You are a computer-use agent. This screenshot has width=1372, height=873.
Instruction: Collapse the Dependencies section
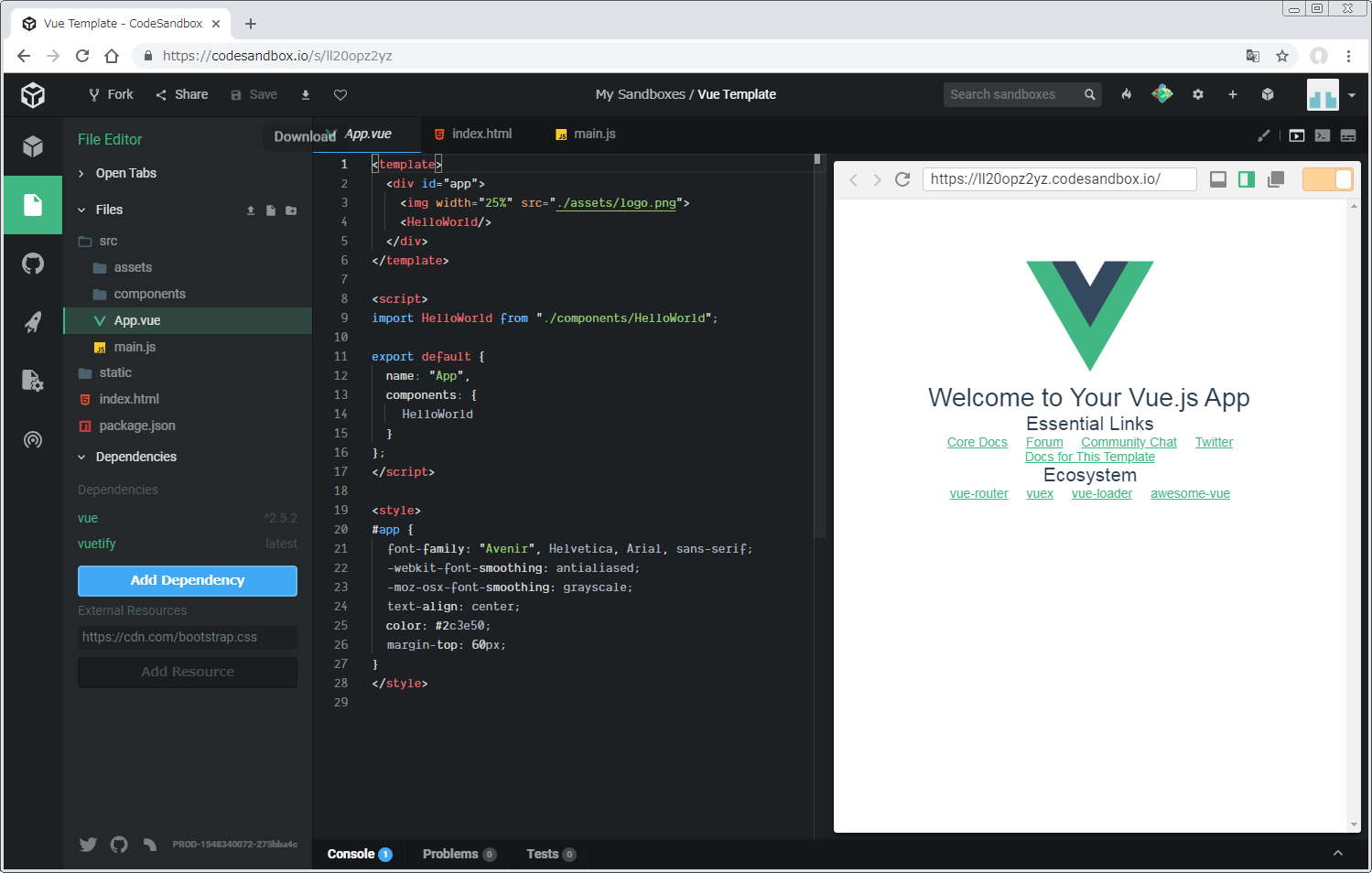coord(135,457)
